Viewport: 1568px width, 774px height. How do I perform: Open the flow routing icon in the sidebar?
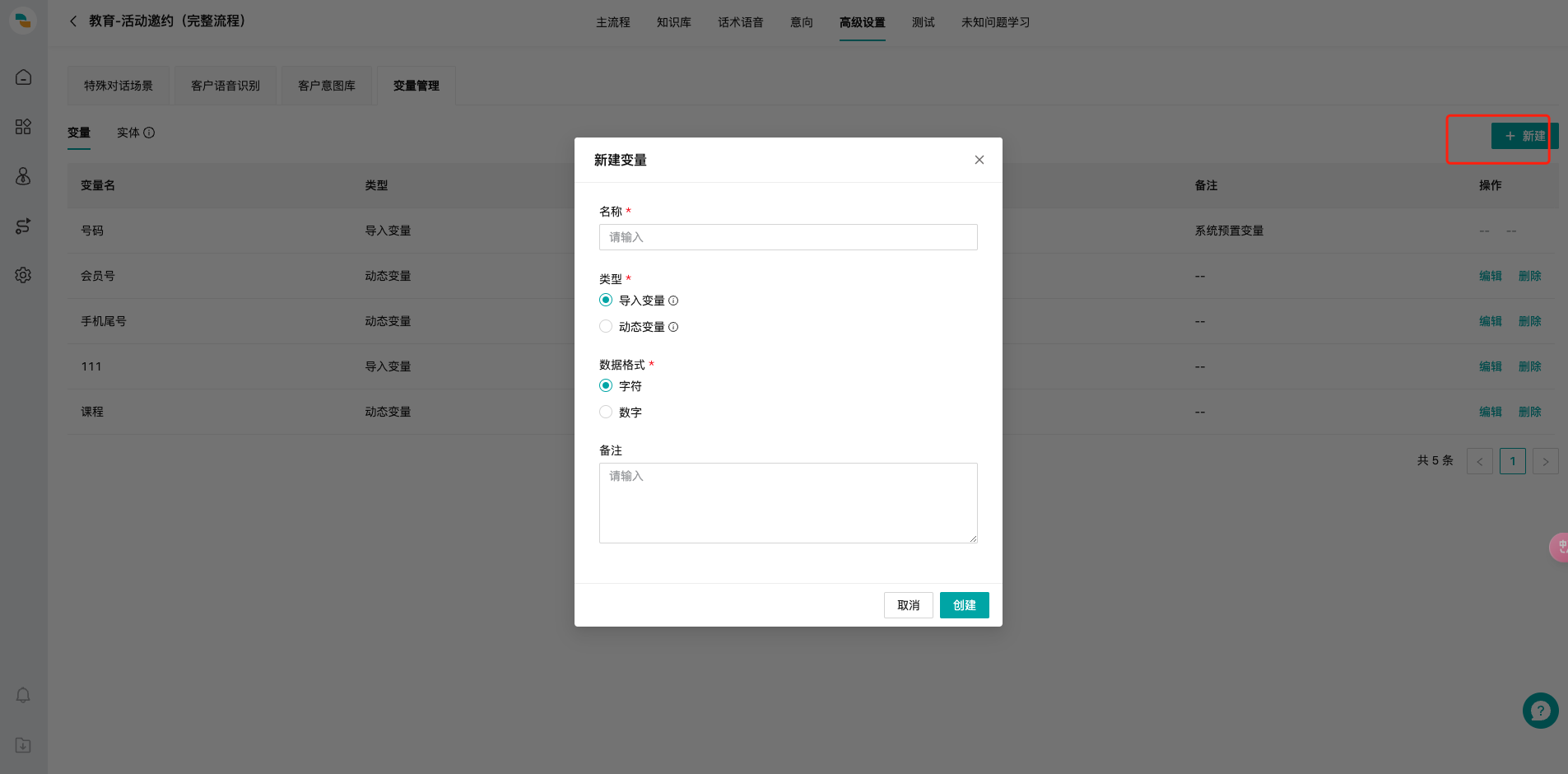(x=23, y=226)
